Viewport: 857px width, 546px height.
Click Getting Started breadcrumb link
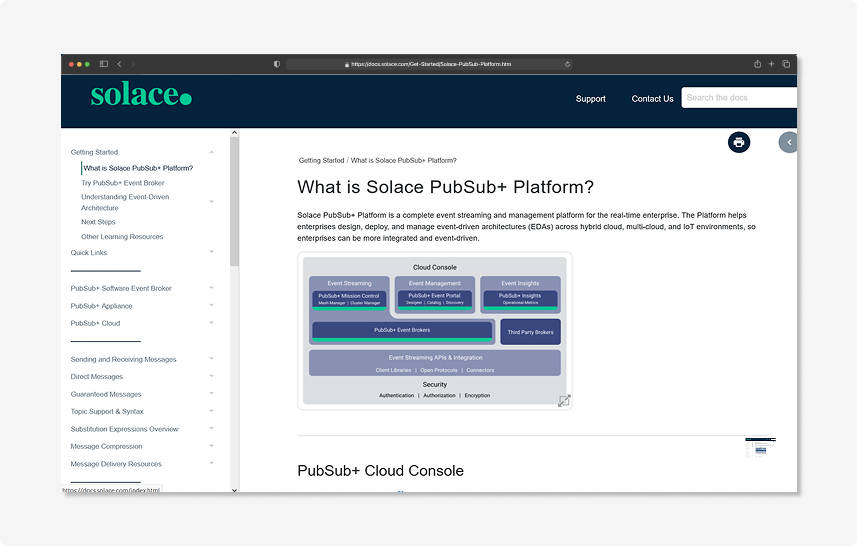click(x=321, y=160)
